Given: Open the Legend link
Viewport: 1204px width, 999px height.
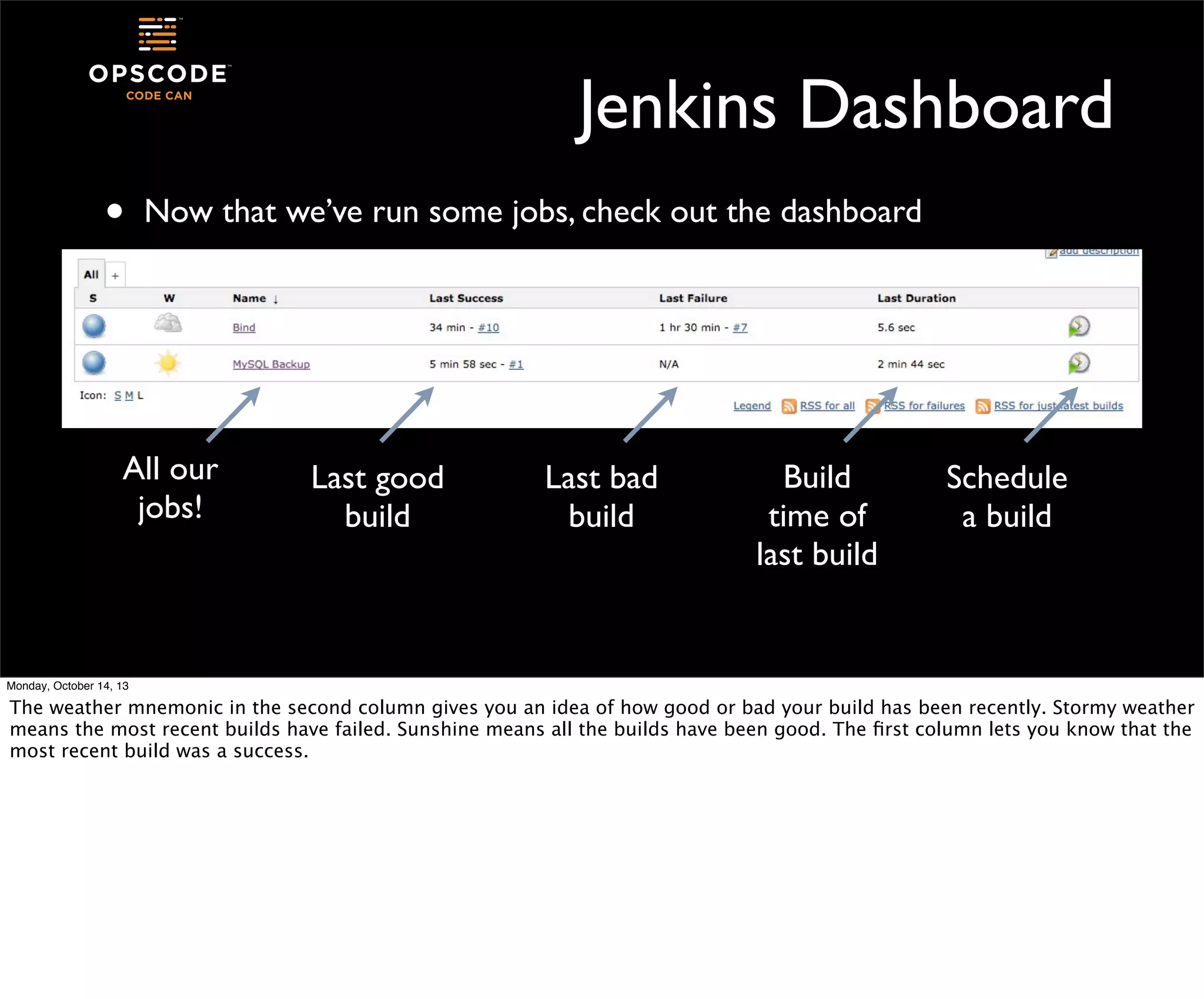Looking at the screenshot, I should [x=752, y=406].
